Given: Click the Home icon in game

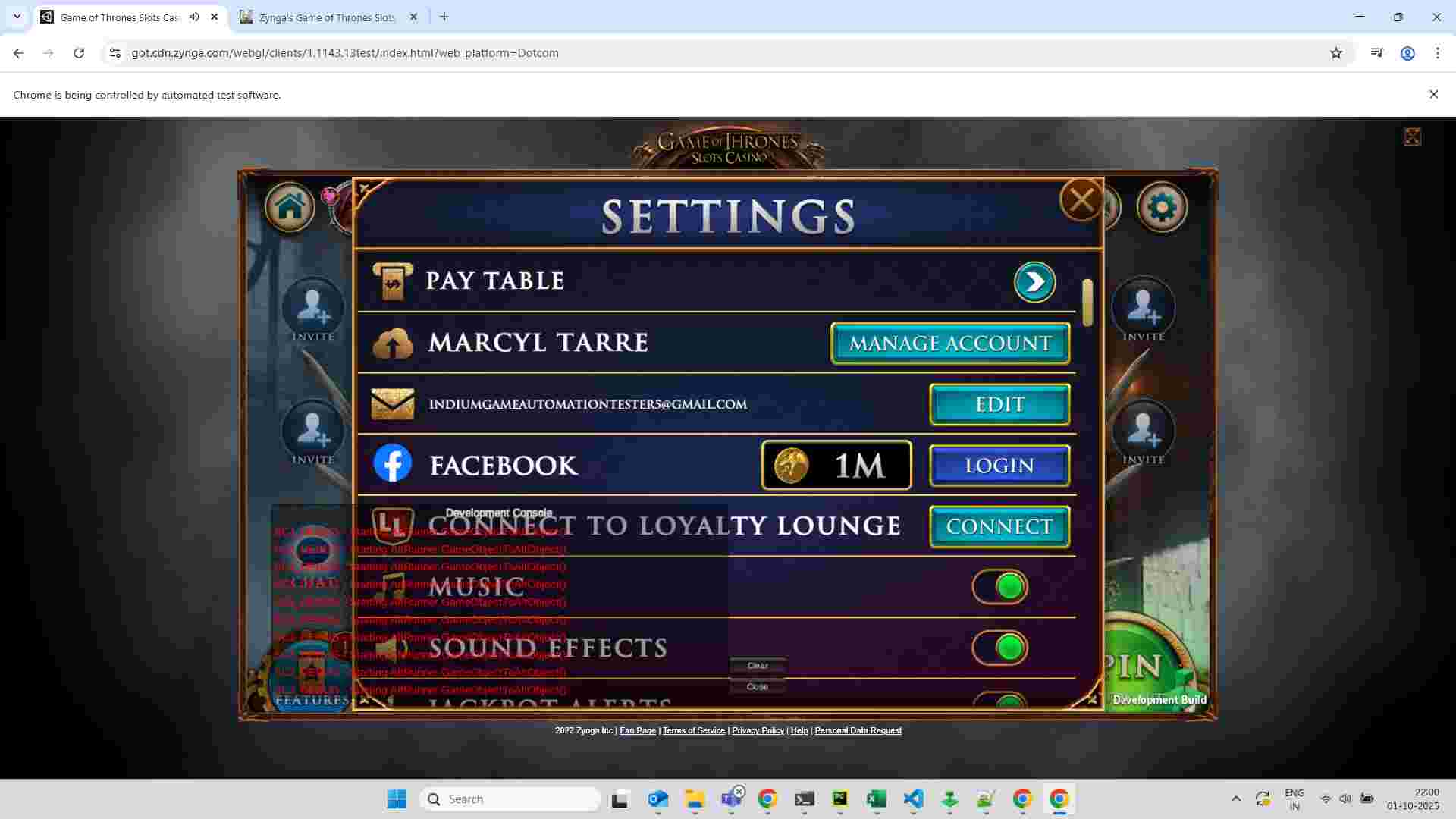Looking at the screenshot, I should 290,206.
